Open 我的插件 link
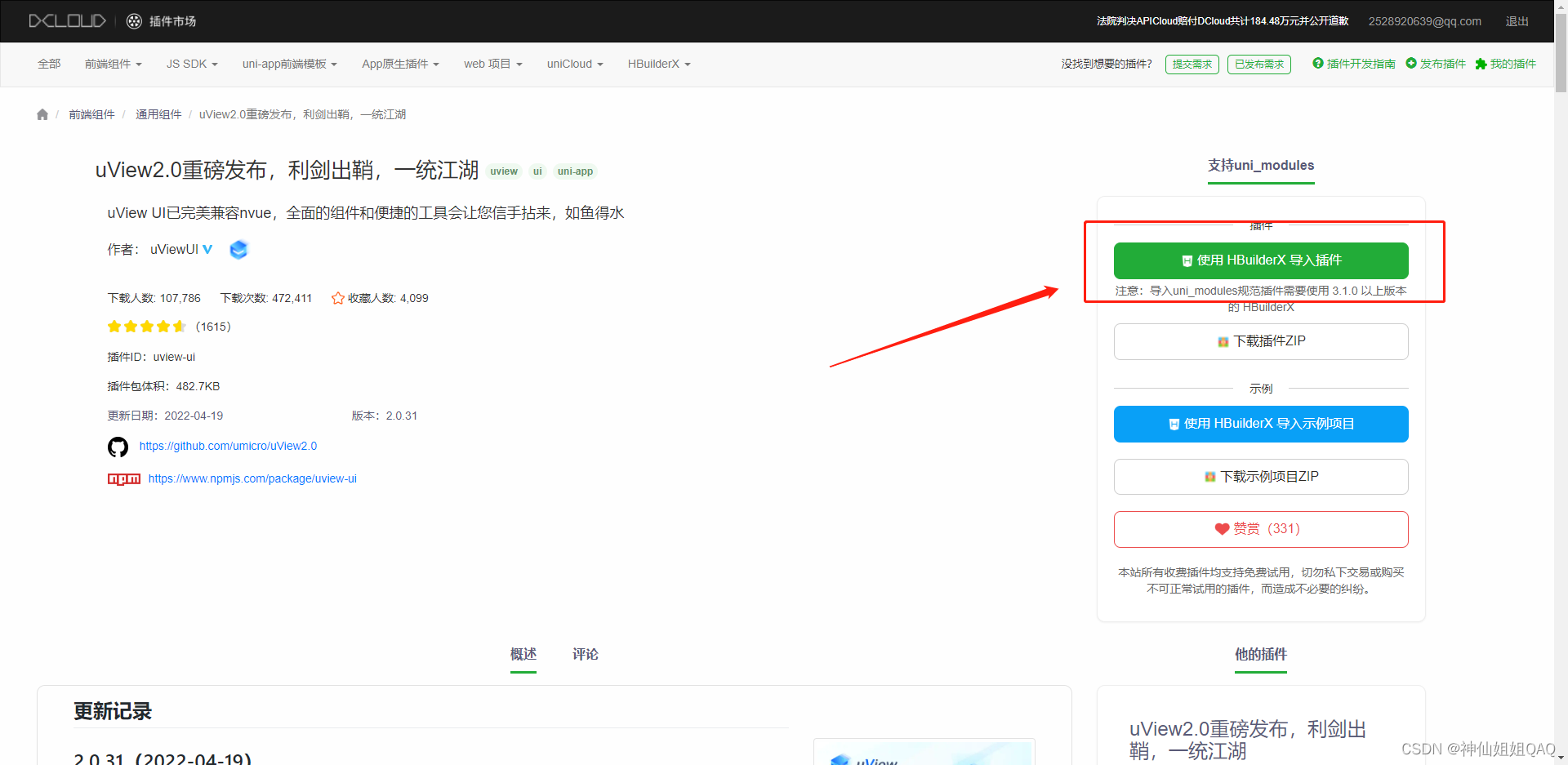 pos(1513,64)
